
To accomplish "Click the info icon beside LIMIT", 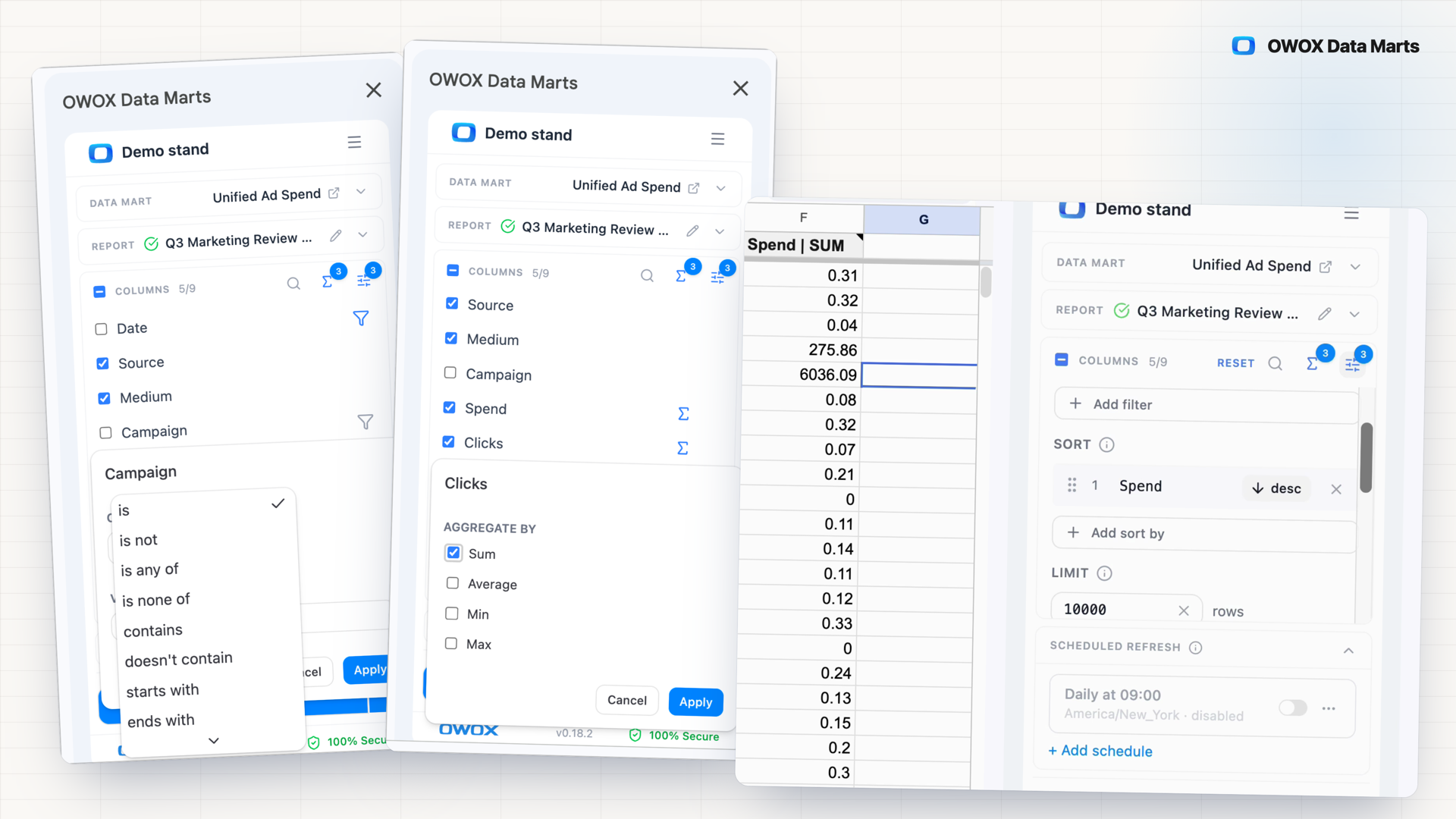I will click(1104, 573).
